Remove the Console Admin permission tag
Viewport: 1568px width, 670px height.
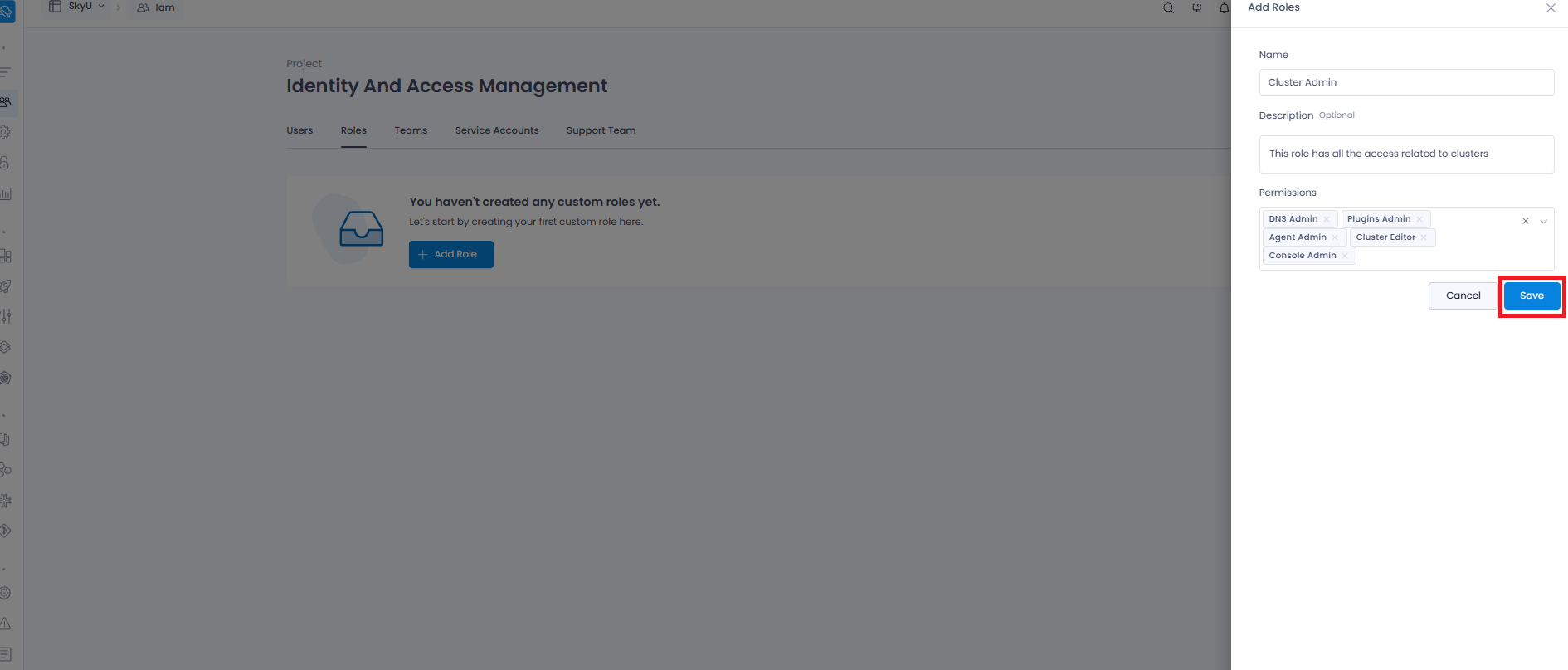click(1345, 256)
